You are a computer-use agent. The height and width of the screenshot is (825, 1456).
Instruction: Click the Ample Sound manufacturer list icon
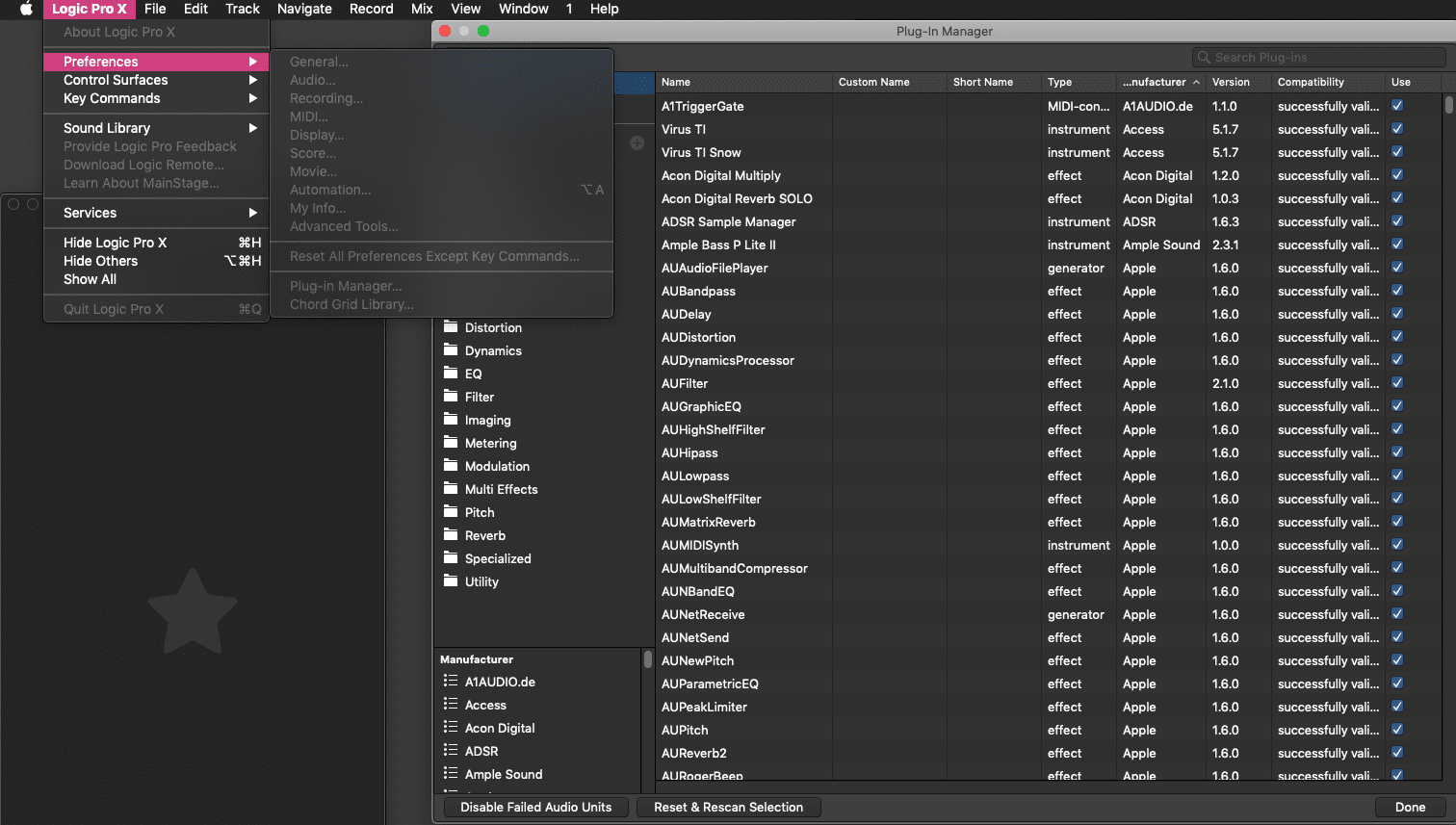451,774
